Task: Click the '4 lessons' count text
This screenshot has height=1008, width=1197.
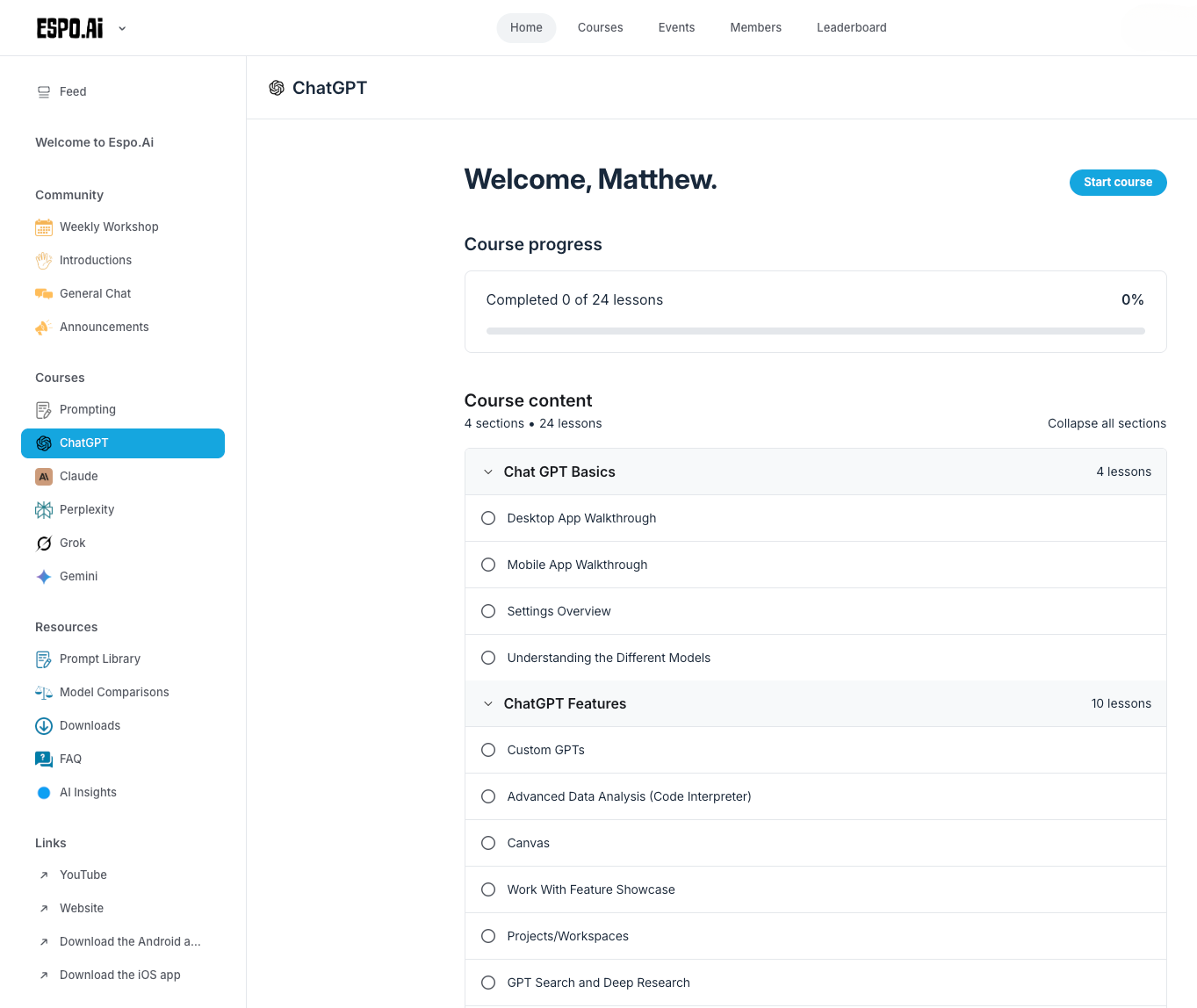Action: click(x=1123, y=472)
